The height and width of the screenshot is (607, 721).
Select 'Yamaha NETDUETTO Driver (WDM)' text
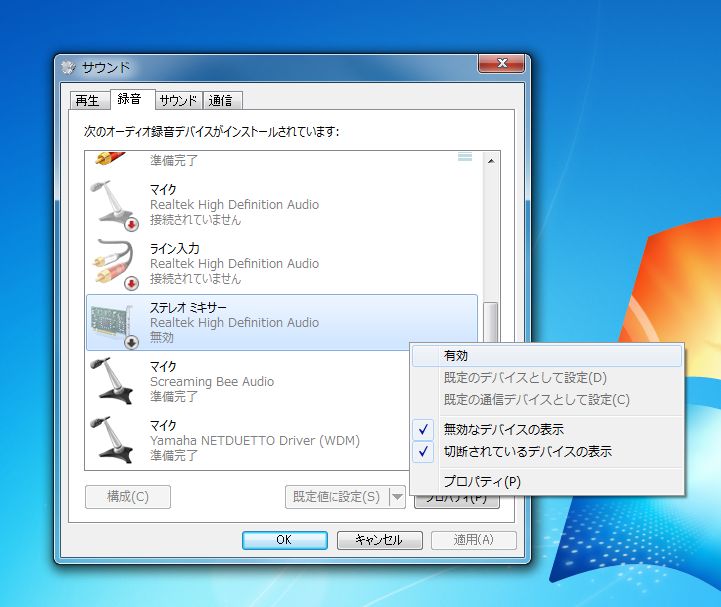coord(255,441)
